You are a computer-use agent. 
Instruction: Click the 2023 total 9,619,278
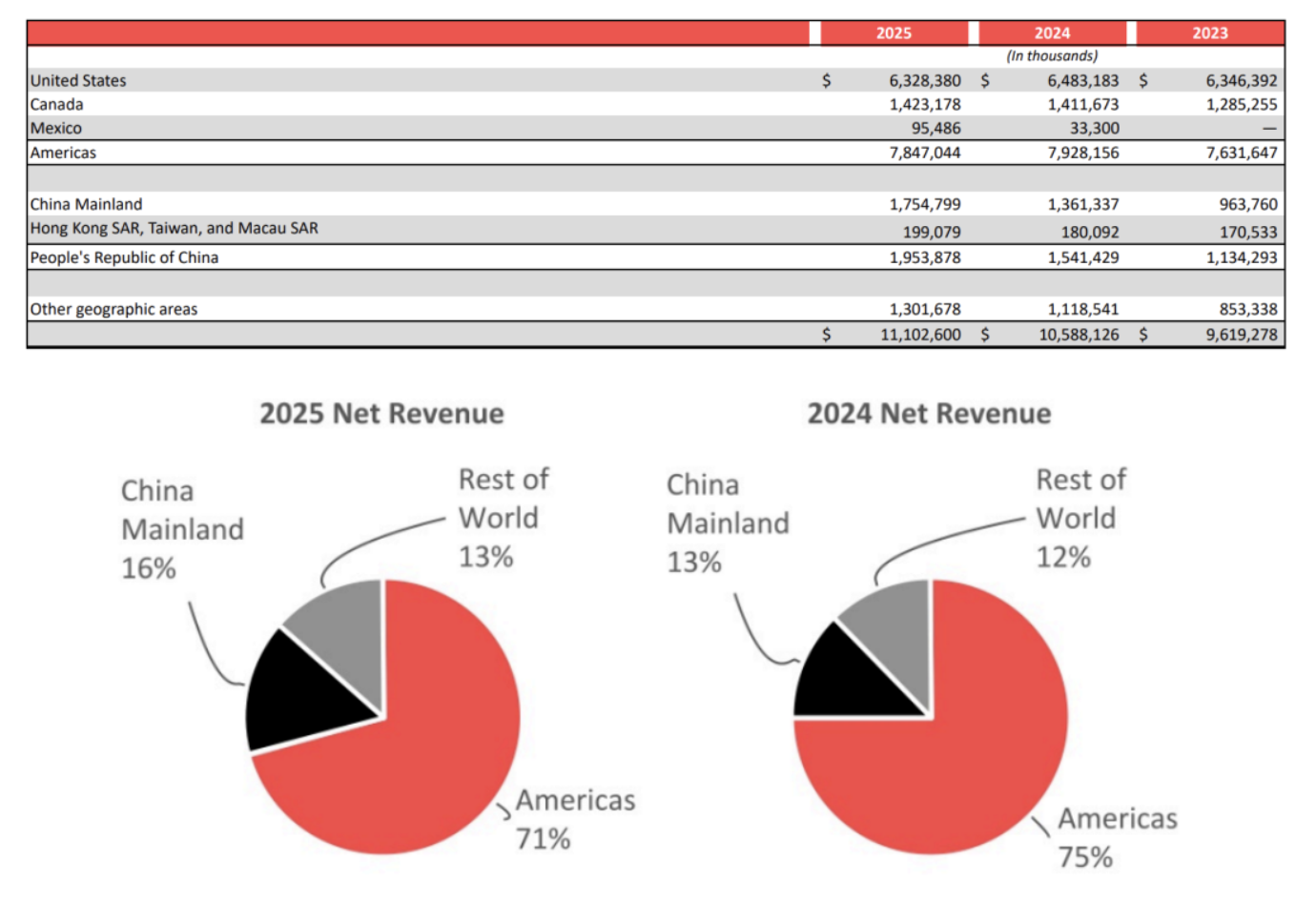point(1241,335)
